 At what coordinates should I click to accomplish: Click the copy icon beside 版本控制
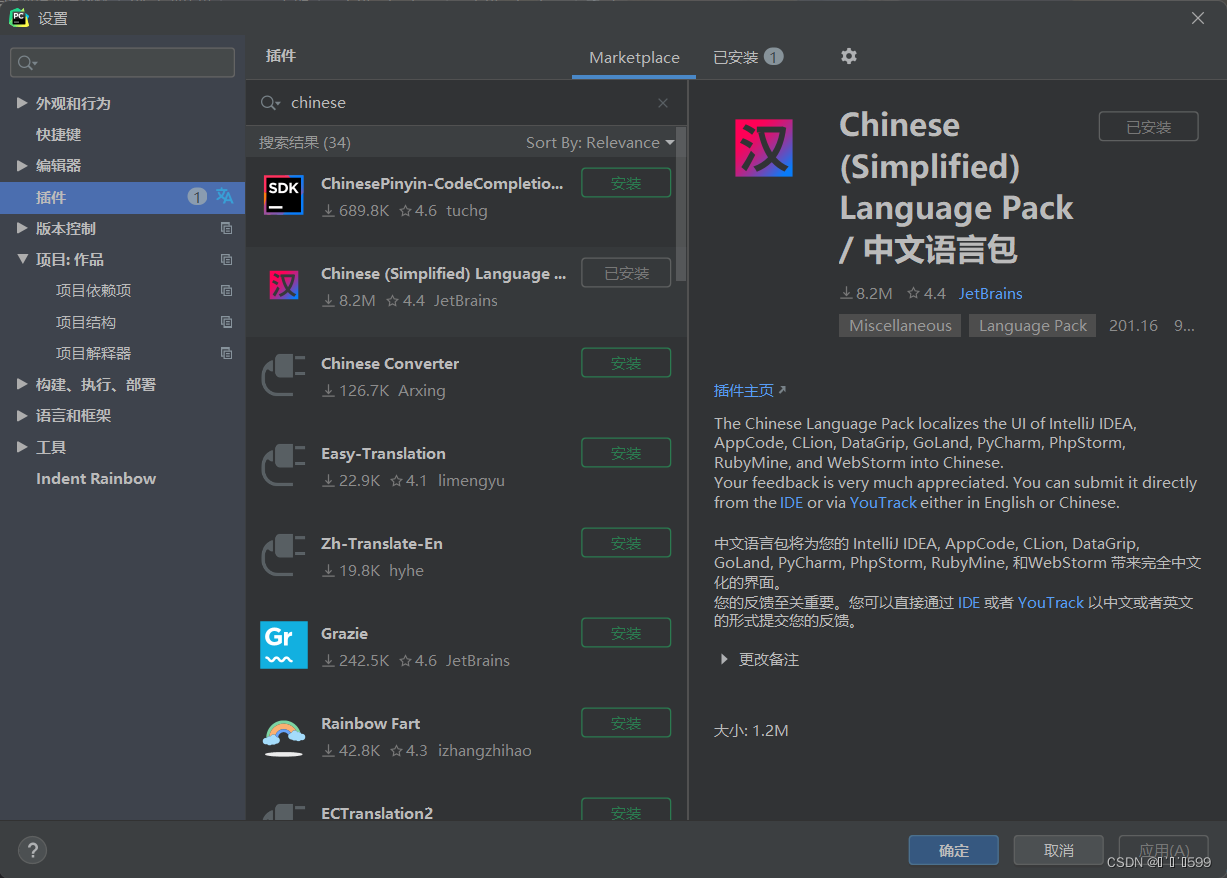click(226, 228)
